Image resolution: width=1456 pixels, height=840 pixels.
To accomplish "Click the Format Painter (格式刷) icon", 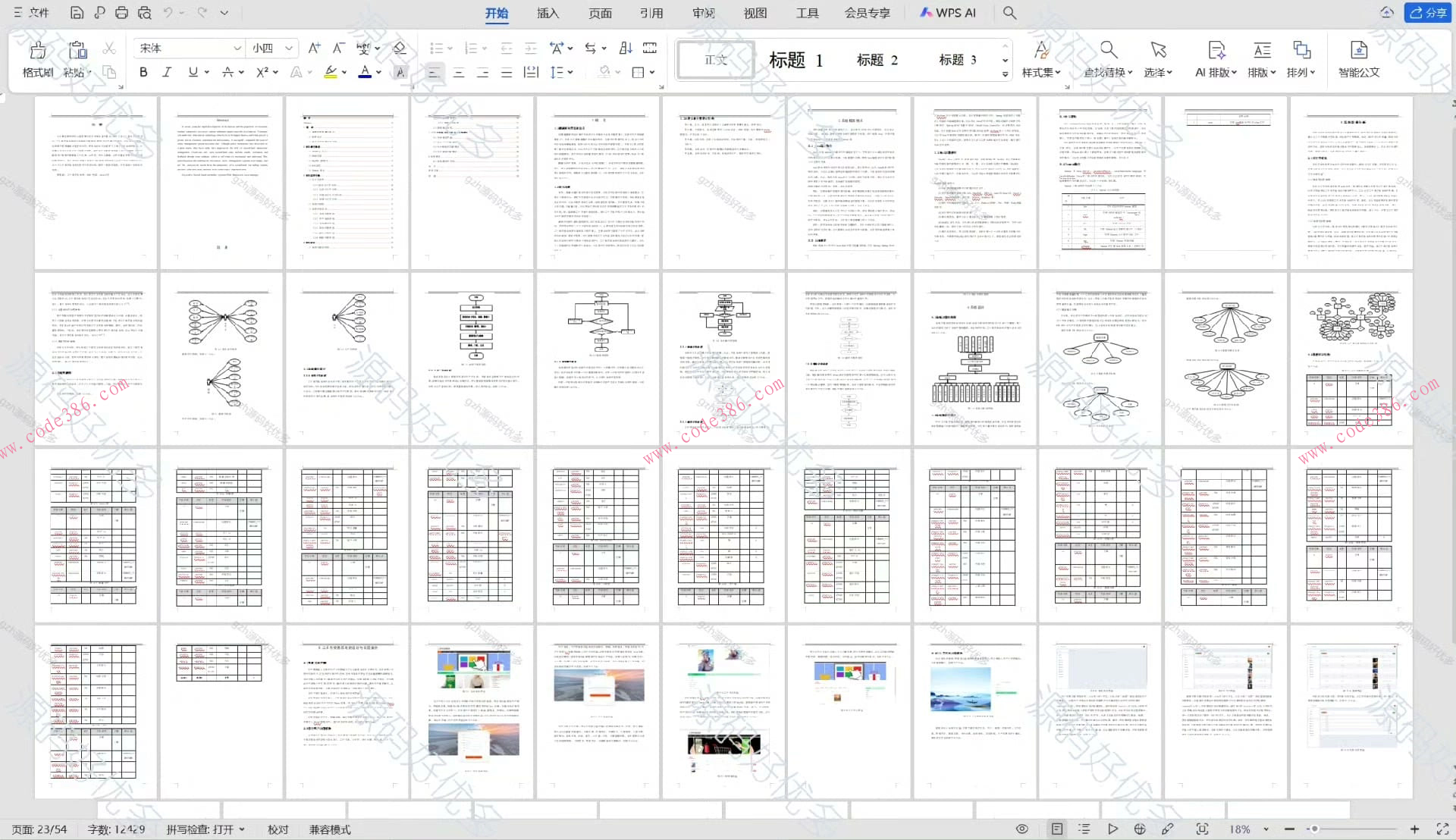I will tap(37, 52).
